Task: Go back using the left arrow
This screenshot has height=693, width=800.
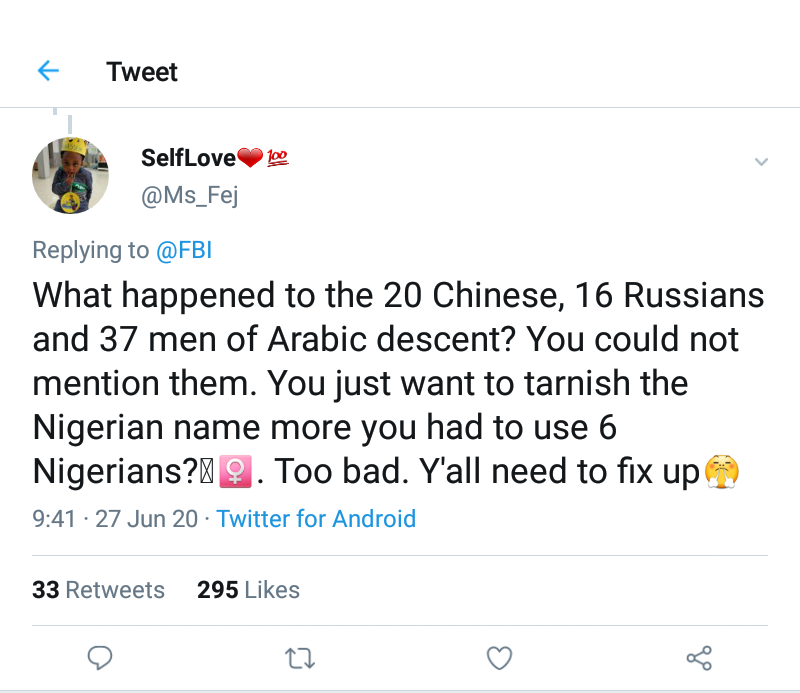Action: (48, 71)
